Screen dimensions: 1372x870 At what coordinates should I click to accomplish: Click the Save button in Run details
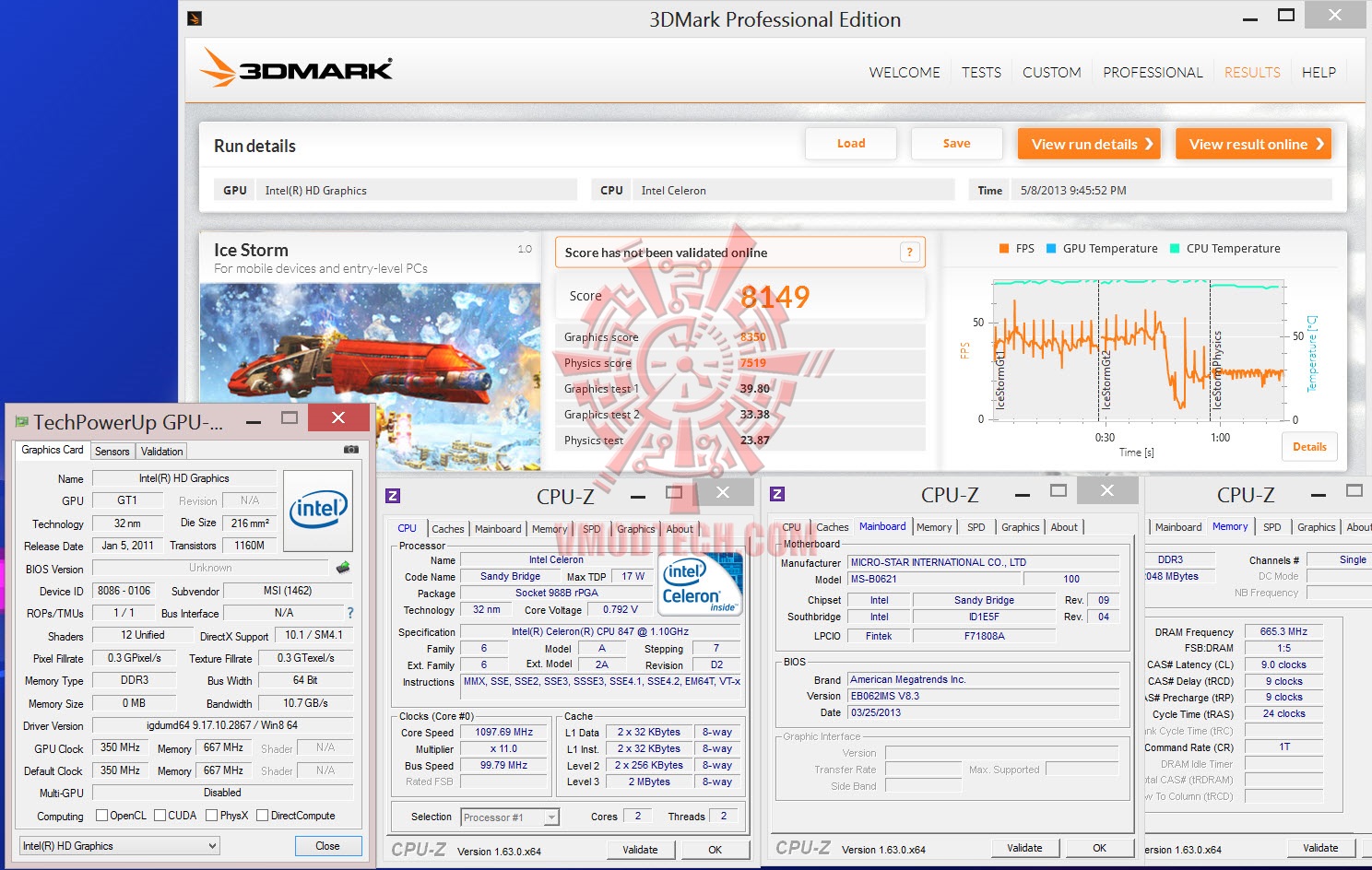coord(956,144)
